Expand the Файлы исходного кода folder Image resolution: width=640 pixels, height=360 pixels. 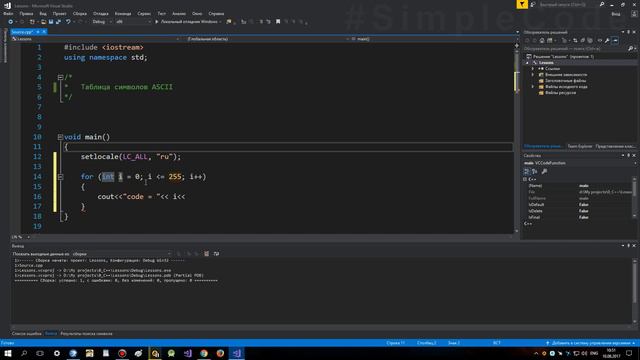[x=533, y=87]
